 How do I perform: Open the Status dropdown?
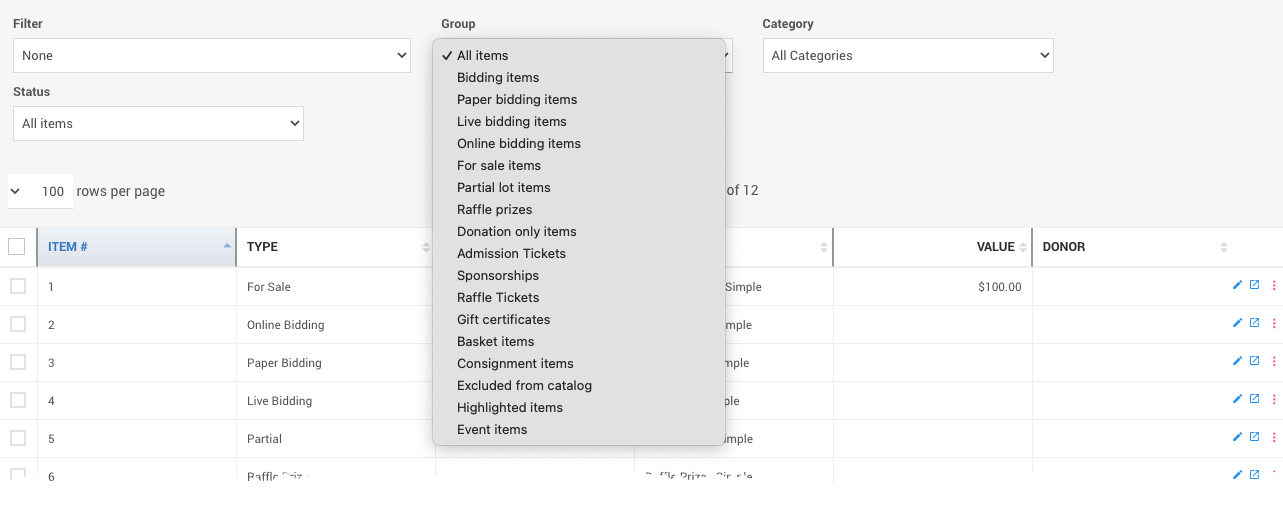(x=158, y=124)
